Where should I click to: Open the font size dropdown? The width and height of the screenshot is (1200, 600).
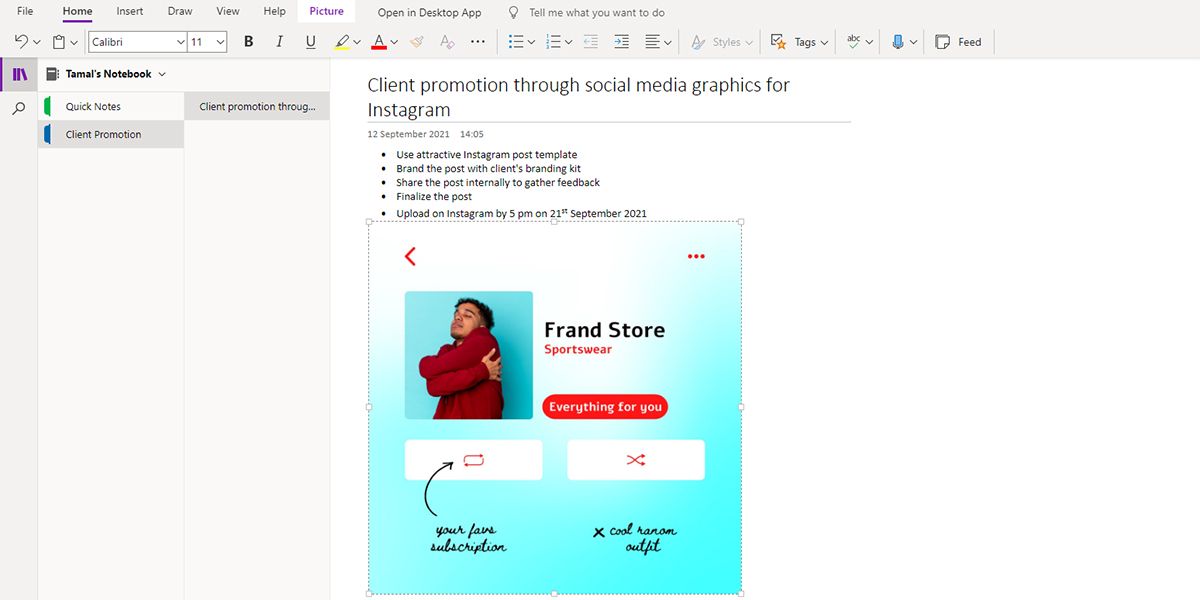click(x=219, y=41)
